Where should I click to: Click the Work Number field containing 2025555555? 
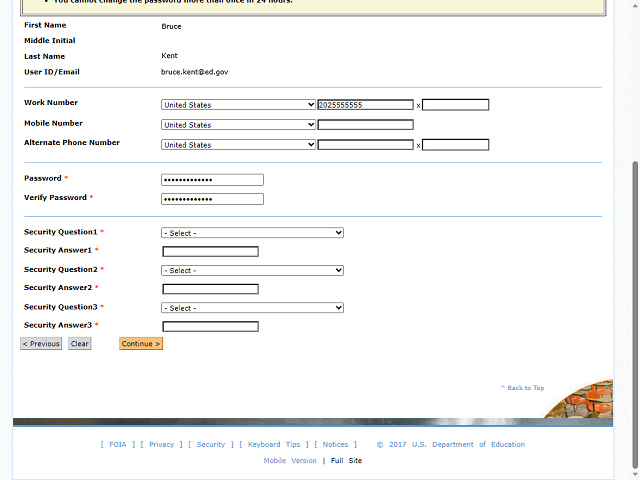(x=365, y=105)
